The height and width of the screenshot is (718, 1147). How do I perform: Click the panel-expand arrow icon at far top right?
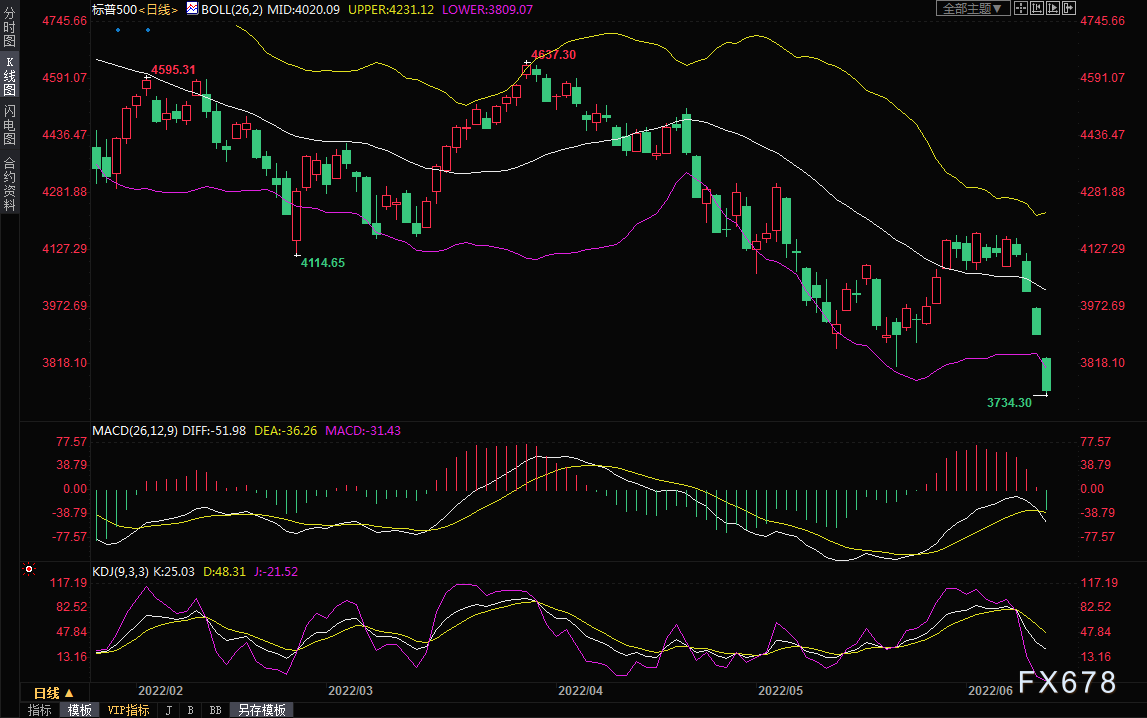coord(1069,8)
